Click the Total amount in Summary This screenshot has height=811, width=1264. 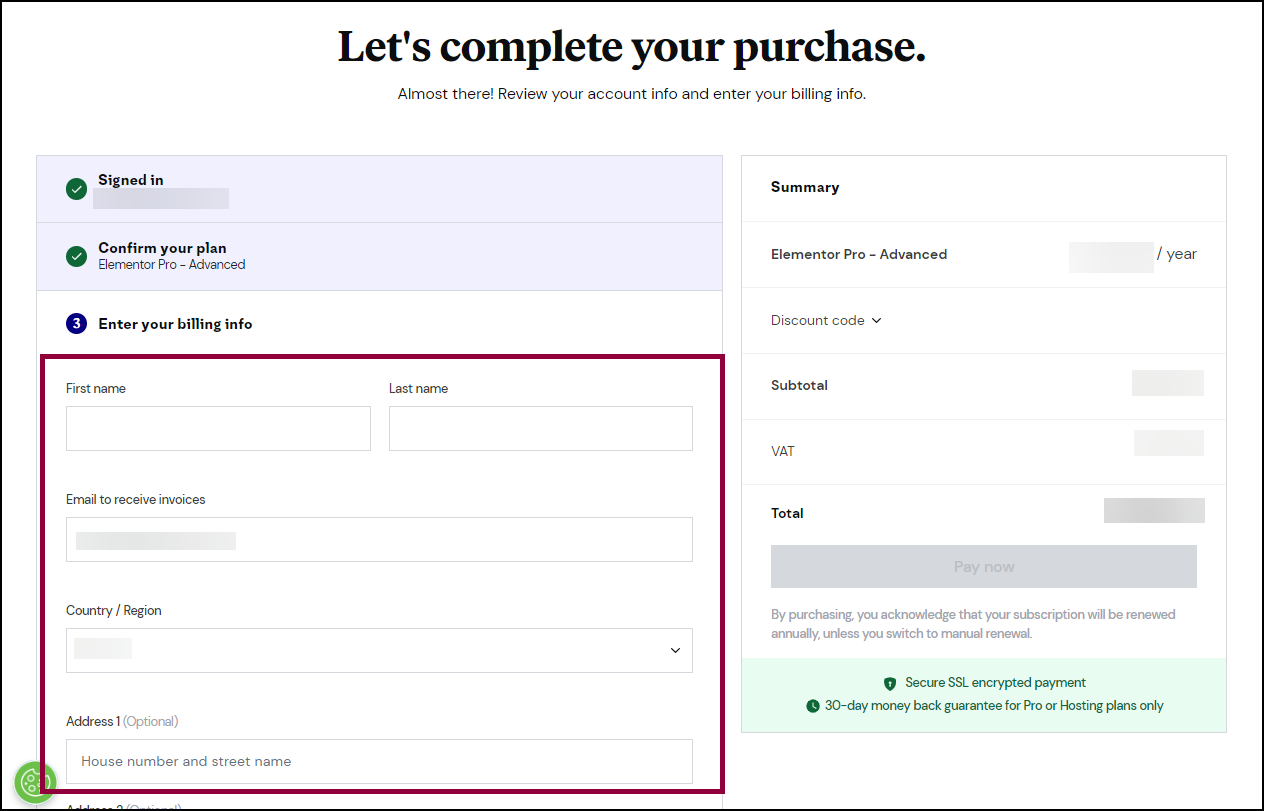pos(1154,511)
